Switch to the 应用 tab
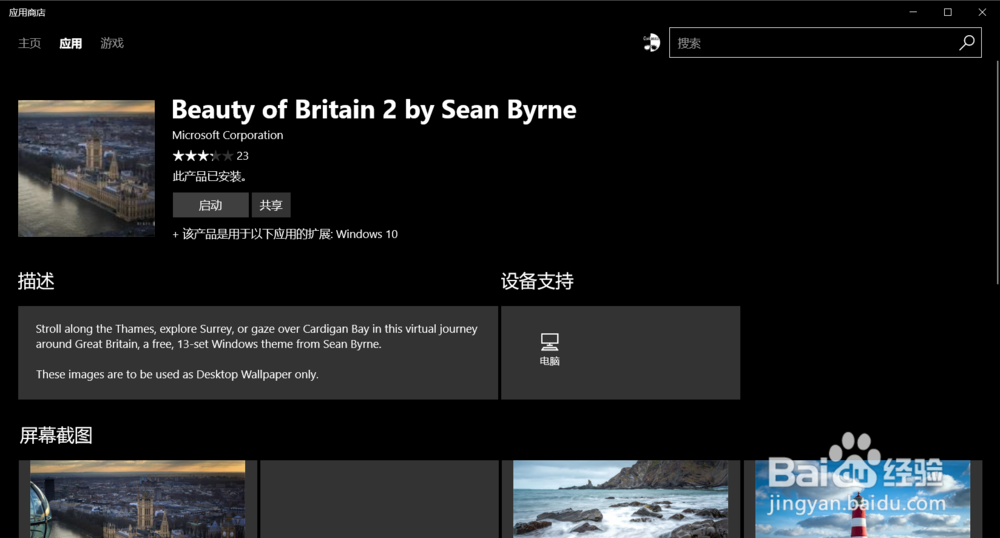The height and width of the screenshot is (538, 1000). coord(71,43)
